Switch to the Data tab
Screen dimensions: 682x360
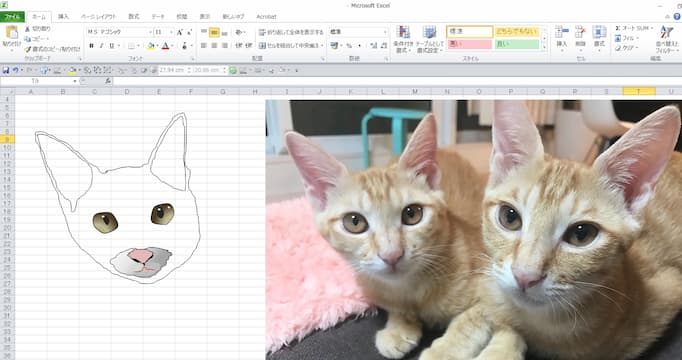click(x=158, y=17)
